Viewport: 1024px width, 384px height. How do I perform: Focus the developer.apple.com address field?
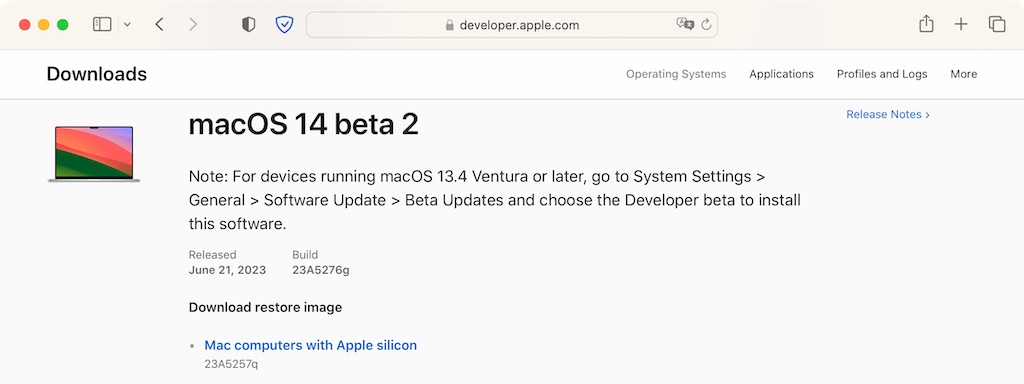tap(512, 25)
